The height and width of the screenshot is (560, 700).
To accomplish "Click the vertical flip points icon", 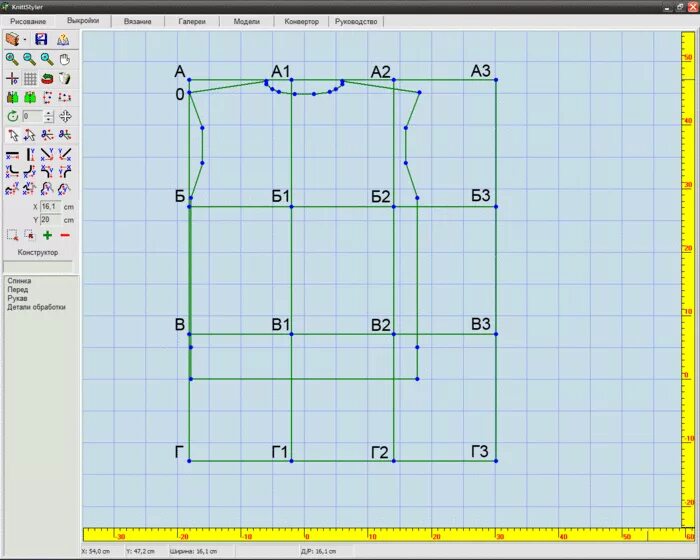I will 47,97.
